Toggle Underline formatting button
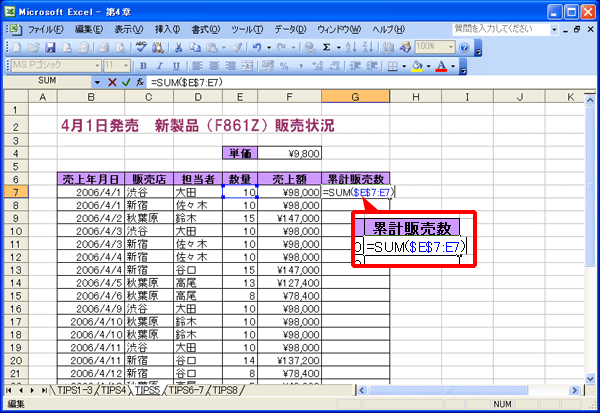This screenshot has height=413, width=600. pos(176,66)
